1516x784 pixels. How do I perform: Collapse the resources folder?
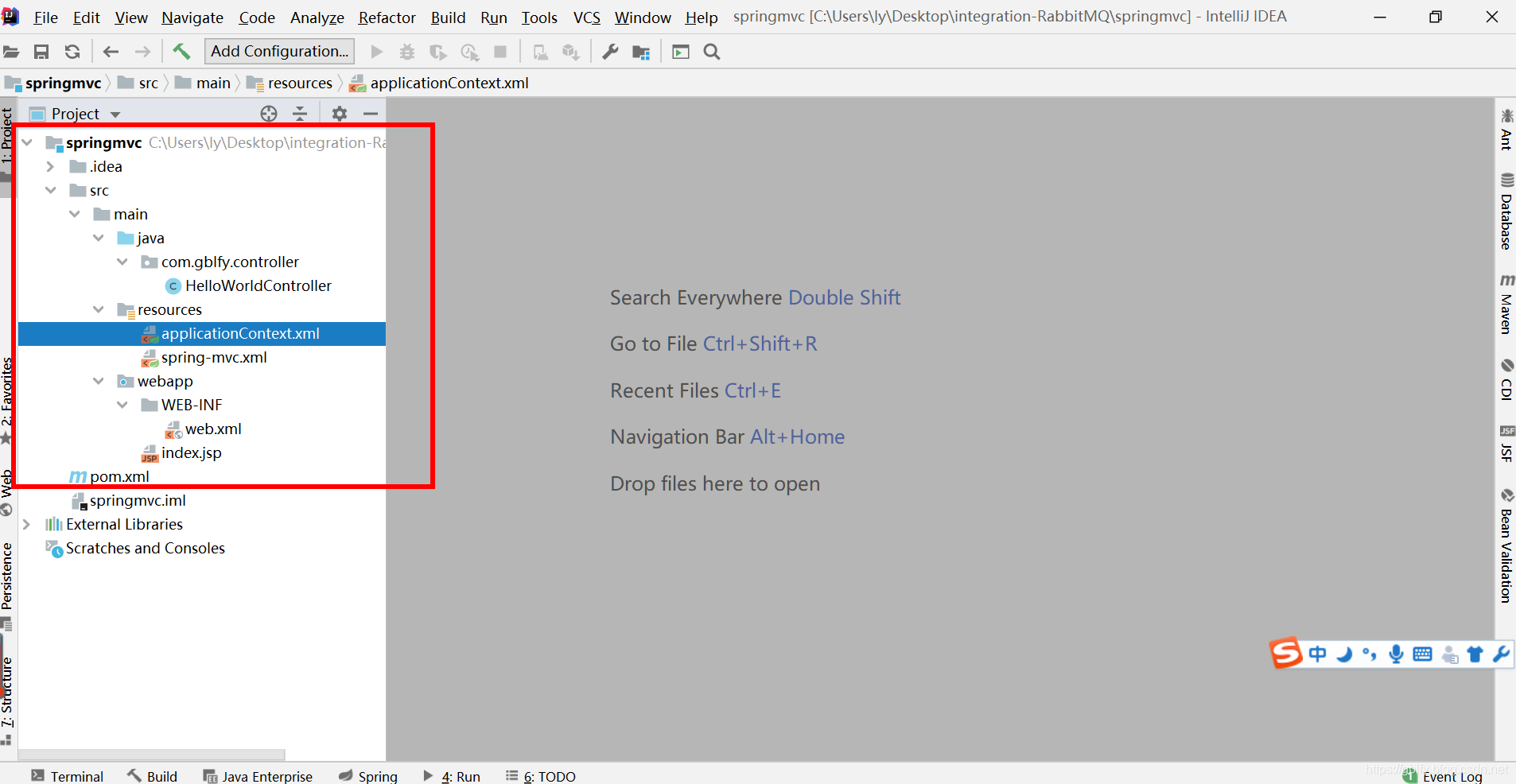click(99, 310)
